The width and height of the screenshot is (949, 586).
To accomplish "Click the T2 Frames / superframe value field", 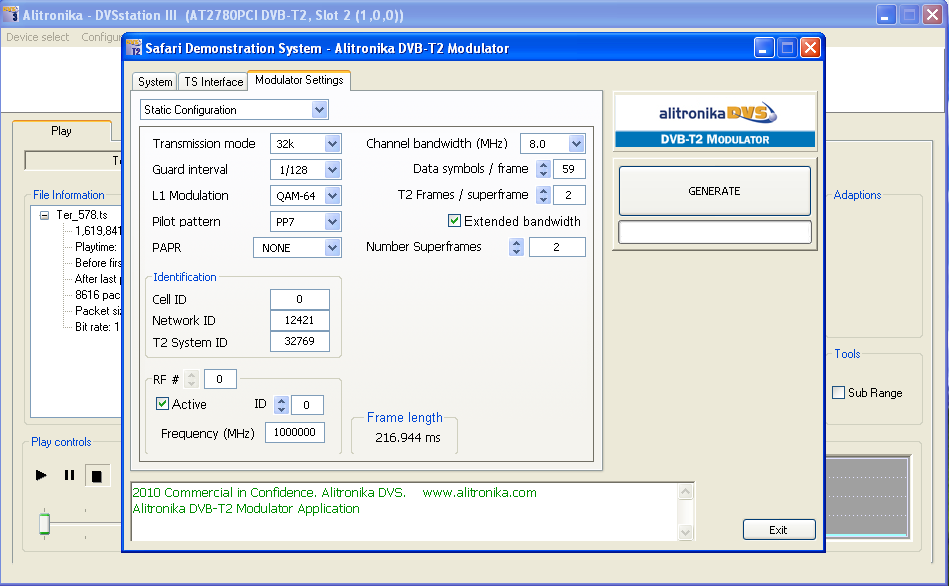I will tap(569, 195).
